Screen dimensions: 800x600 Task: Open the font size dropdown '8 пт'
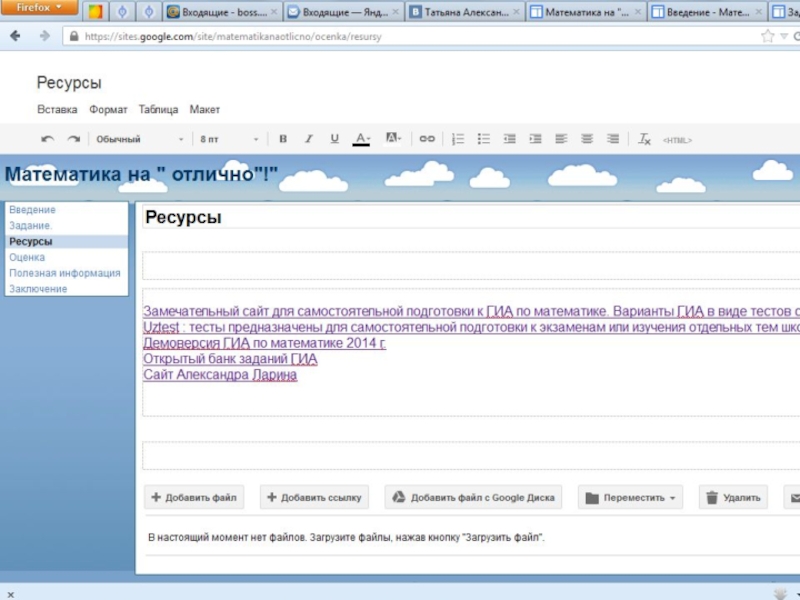229,139
